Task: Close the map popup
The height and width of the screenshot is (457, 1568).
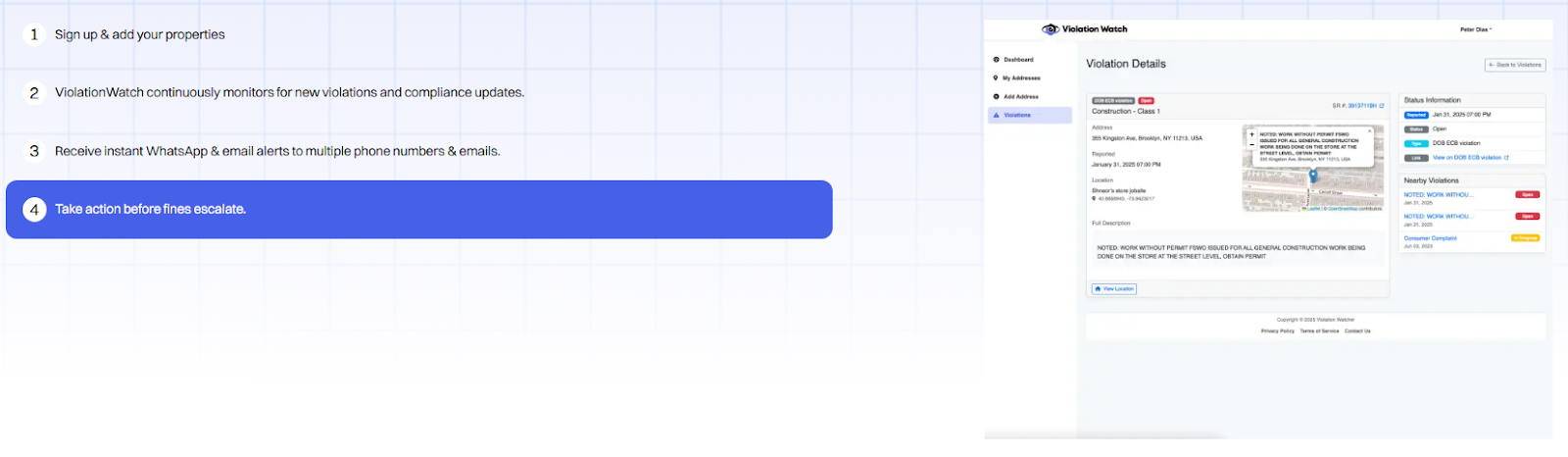Action: click(x=1370, y=130)
